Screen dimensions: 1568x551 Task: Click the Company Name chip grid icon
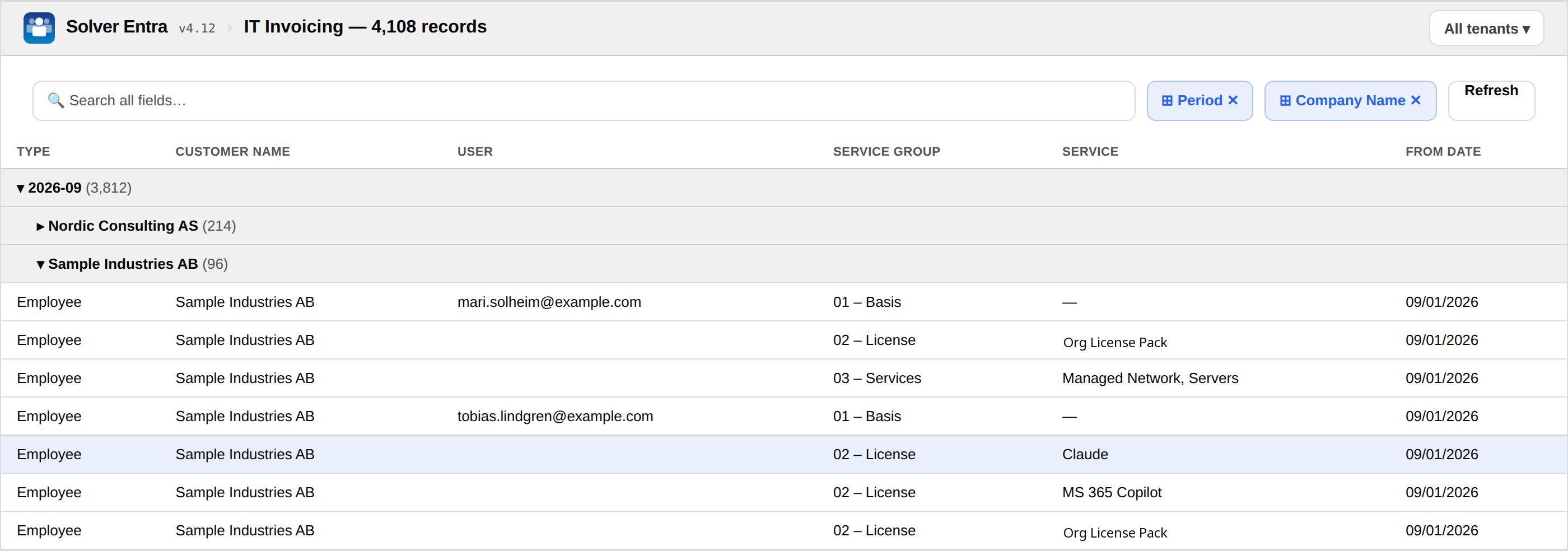[x=1285, y=100]
